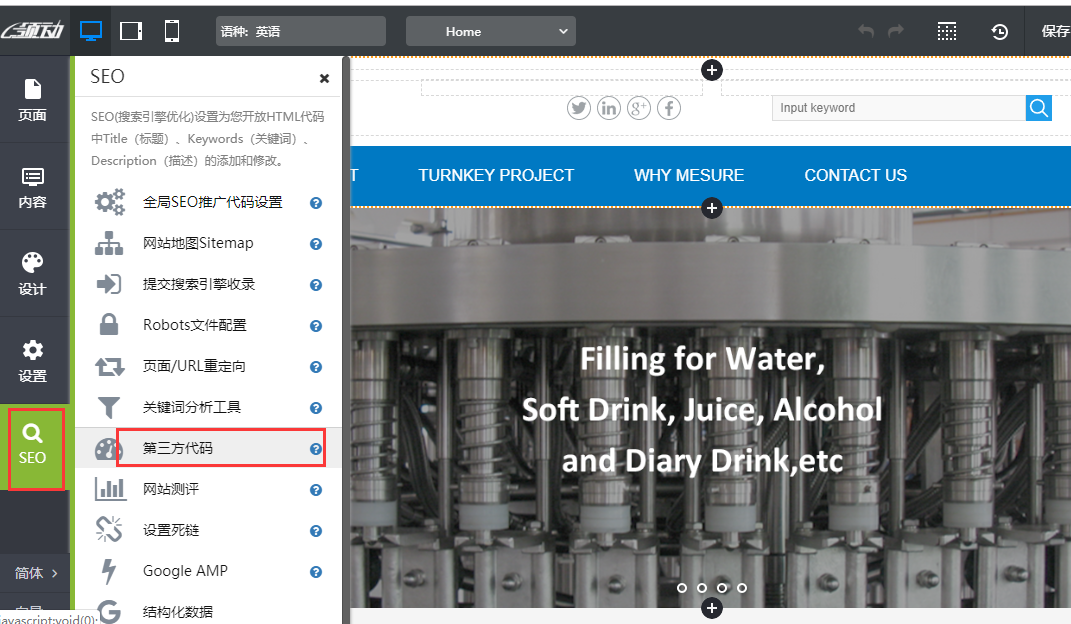Click the blue search magnifier button
The width and height of the screenshot is (1071, 624).
coord(1039,108)
